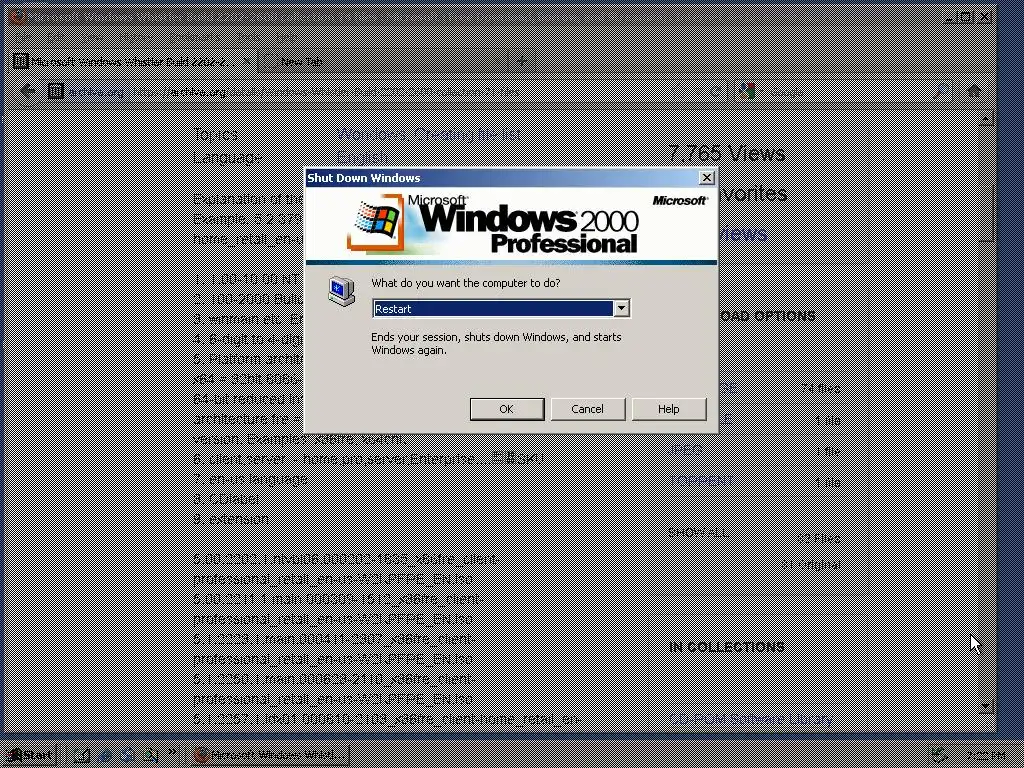Click fourth quick launch icon

coord(150,756)
